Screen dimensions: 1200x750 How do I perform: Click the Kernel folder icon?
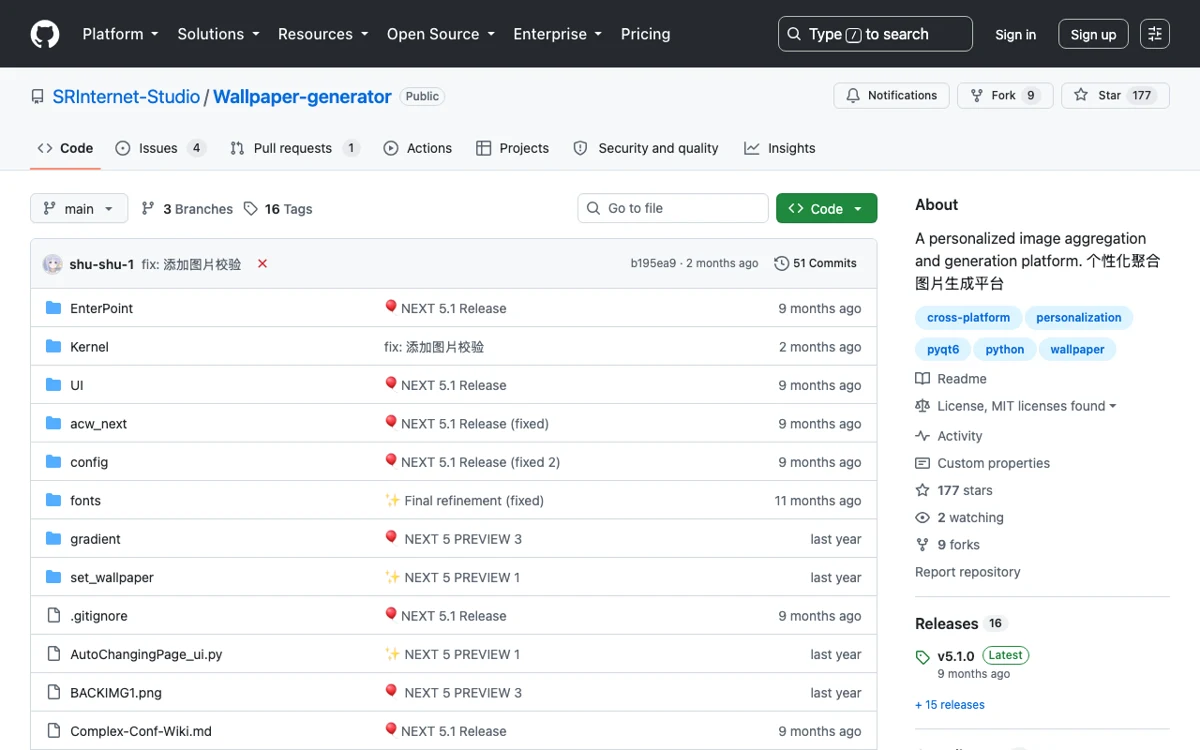[x=54, y=347]
